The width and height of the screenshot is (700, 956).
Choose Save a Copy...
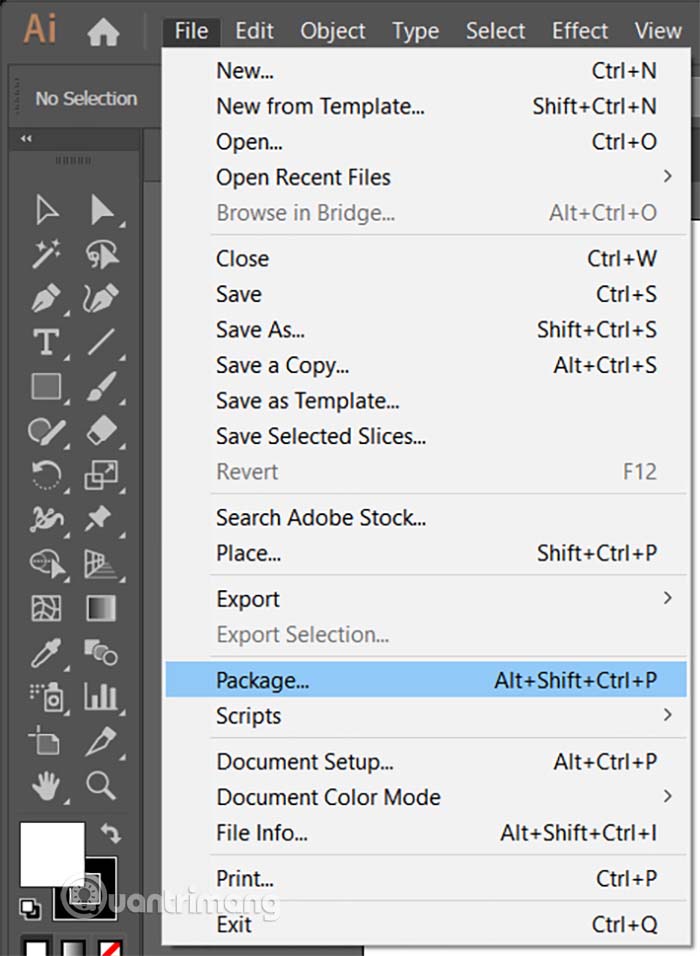[426, 365]
